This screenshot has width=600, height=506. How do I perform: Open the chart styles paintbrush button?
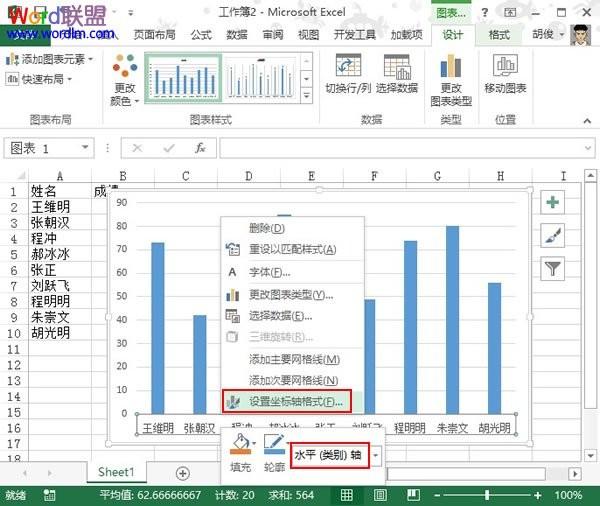[x=553, y=236]
